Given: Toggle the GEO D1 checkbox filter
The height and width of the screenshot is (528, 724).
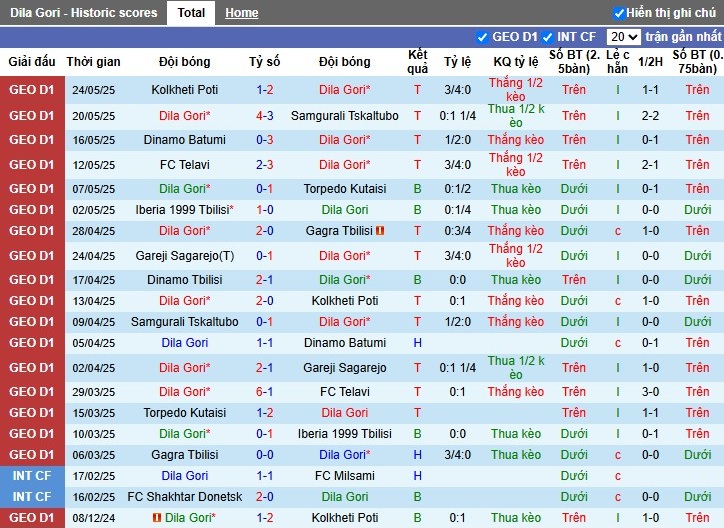Looking at the screenshot, I should click(483, 37).
